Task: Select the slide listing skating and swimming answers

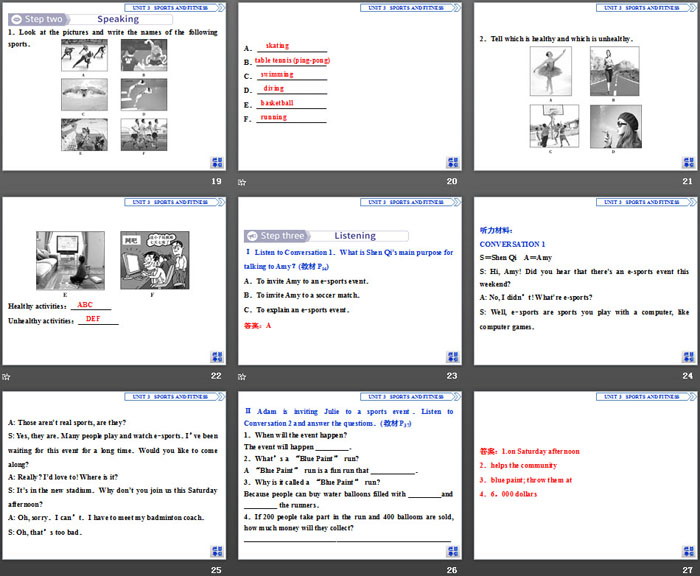Action: [x=350, y=86]
